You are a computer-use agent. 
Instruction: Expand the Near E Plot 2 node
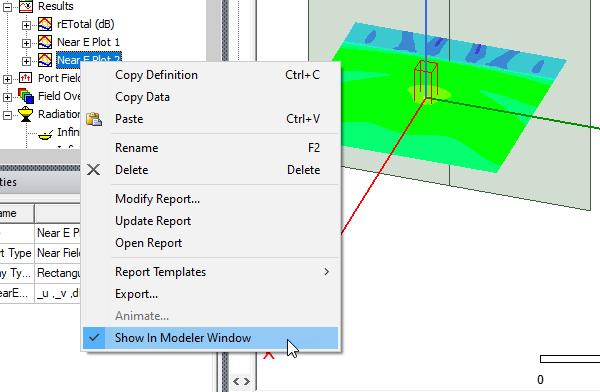[26, 61]
